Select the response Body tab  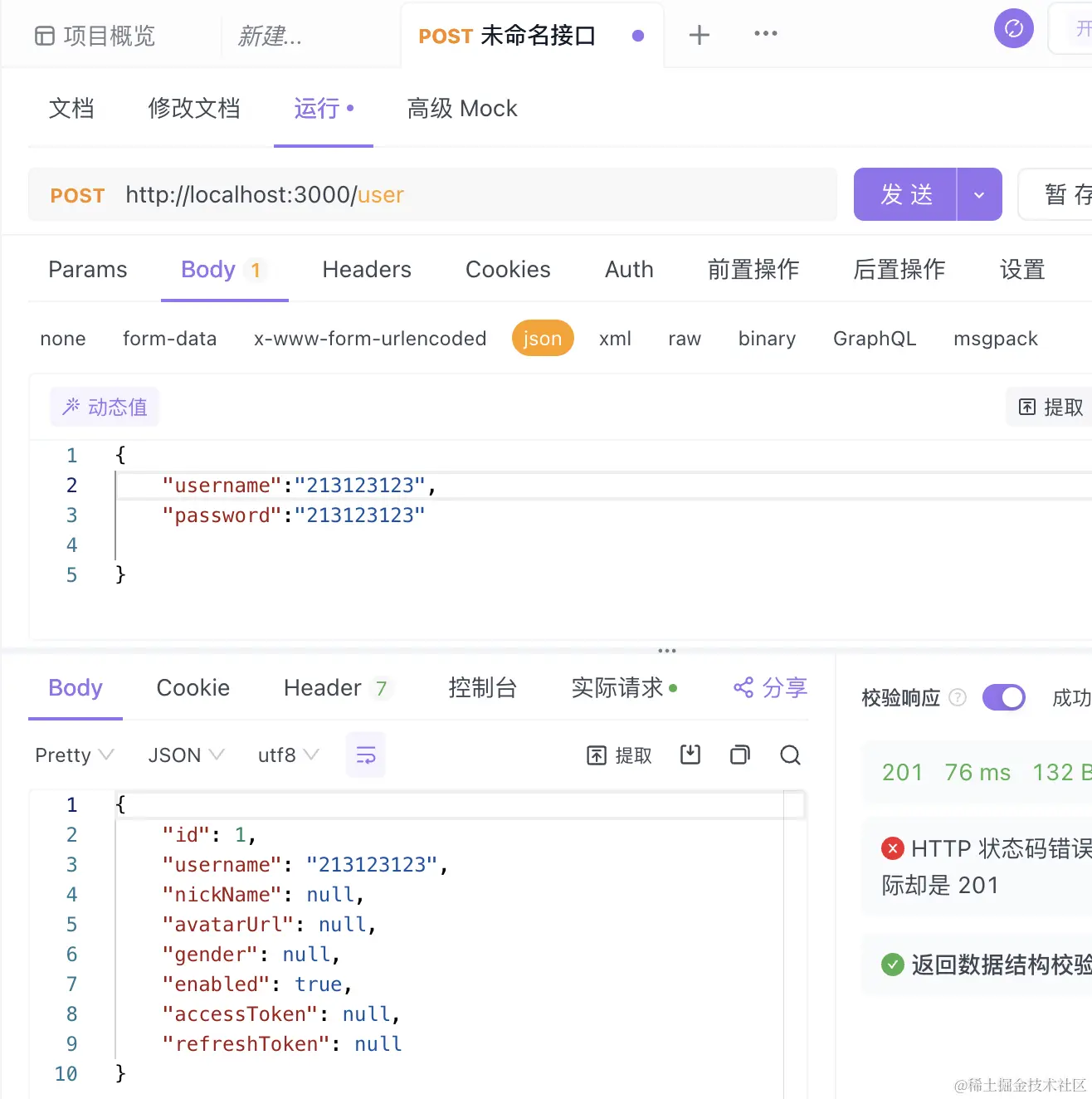point(76,688)
